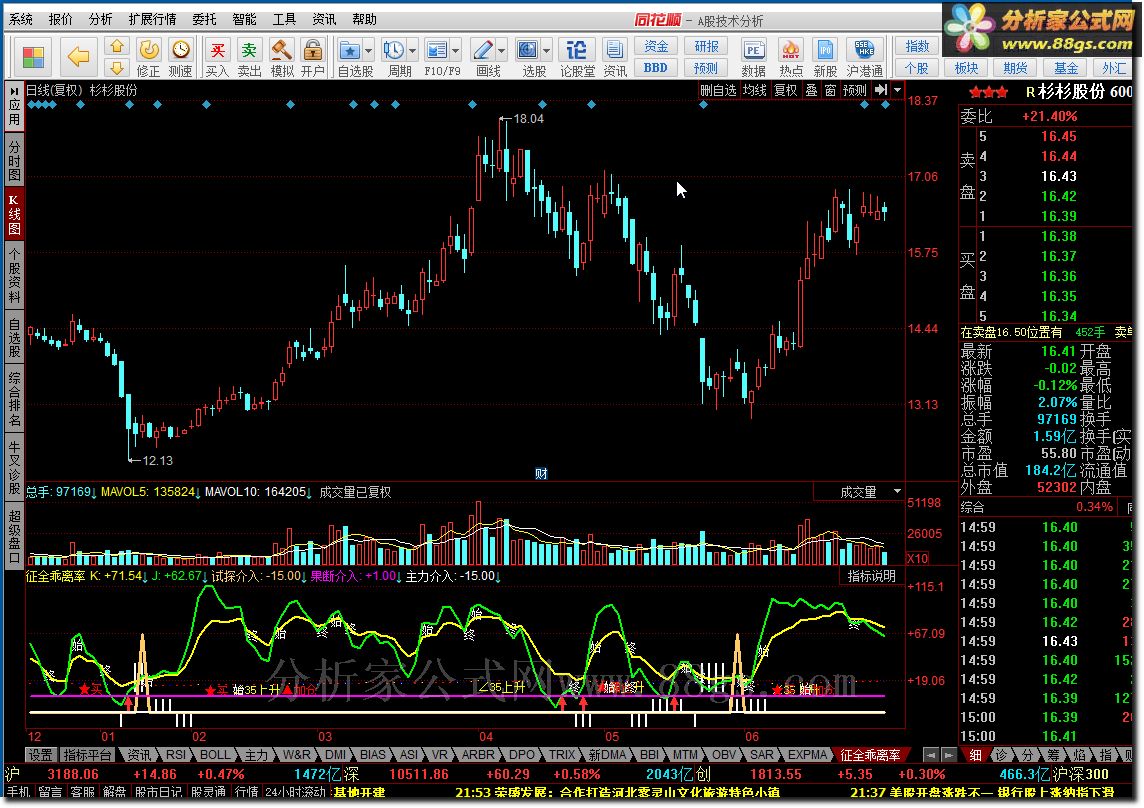Go back with the yellow left arrow
1144x808 pixels.
pyautogui.click(x=78, y=56)
